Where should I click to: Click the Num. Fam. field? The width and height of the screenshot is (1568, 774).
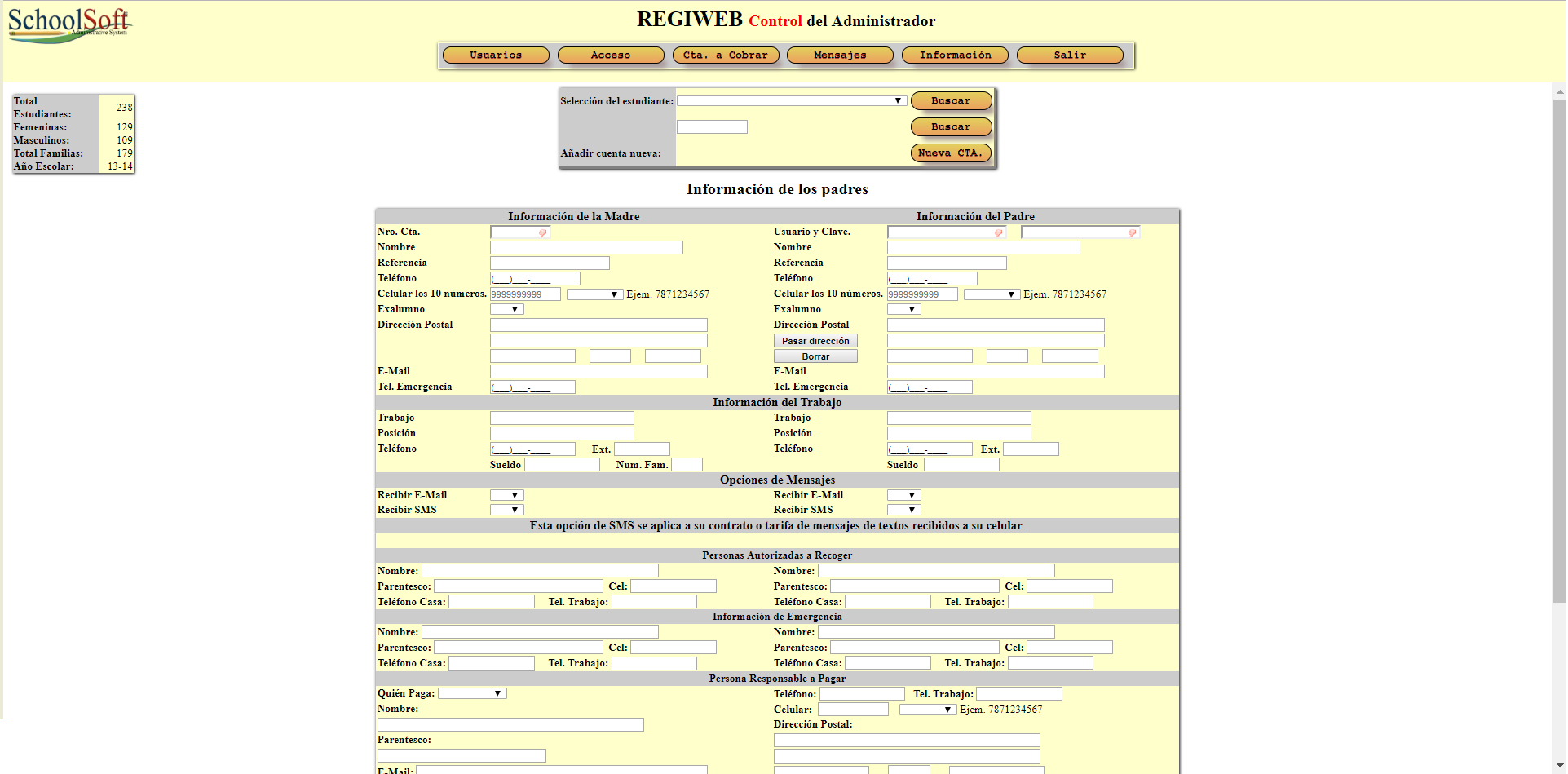(x=687, y=465)
